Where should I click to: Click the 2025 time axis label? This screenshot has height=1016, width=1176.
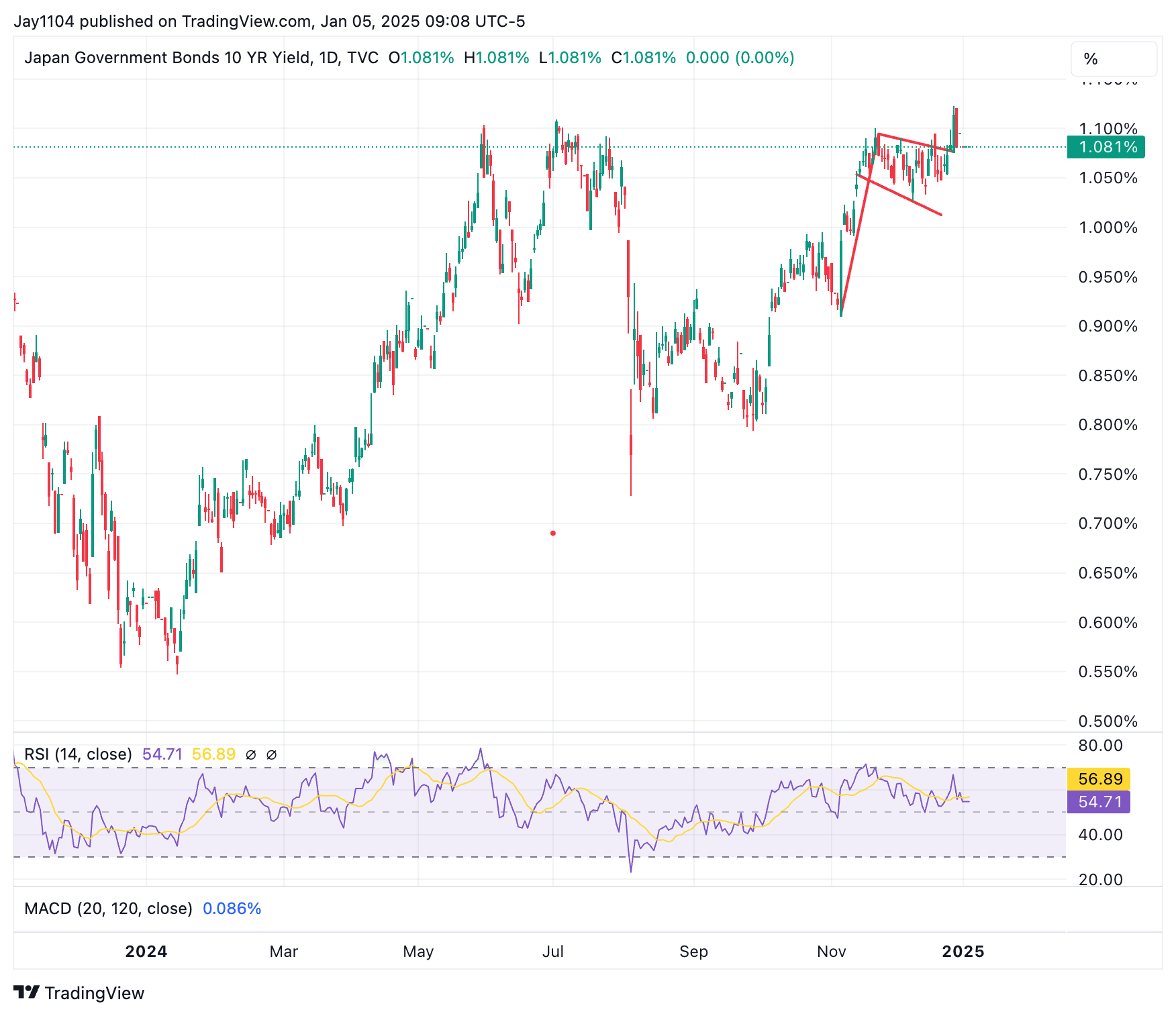(963, 952)
